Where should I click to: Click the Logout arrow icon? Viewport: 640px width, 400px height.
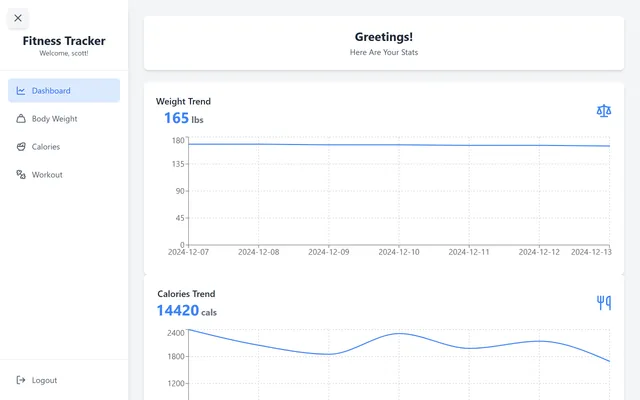(21, 380)
